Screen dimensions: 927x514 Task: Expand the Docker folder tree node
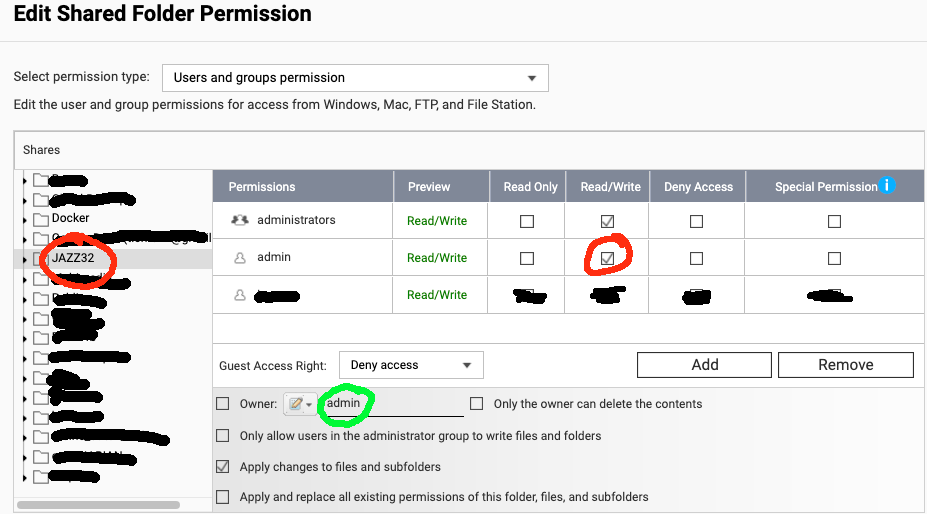click(25, 218)
